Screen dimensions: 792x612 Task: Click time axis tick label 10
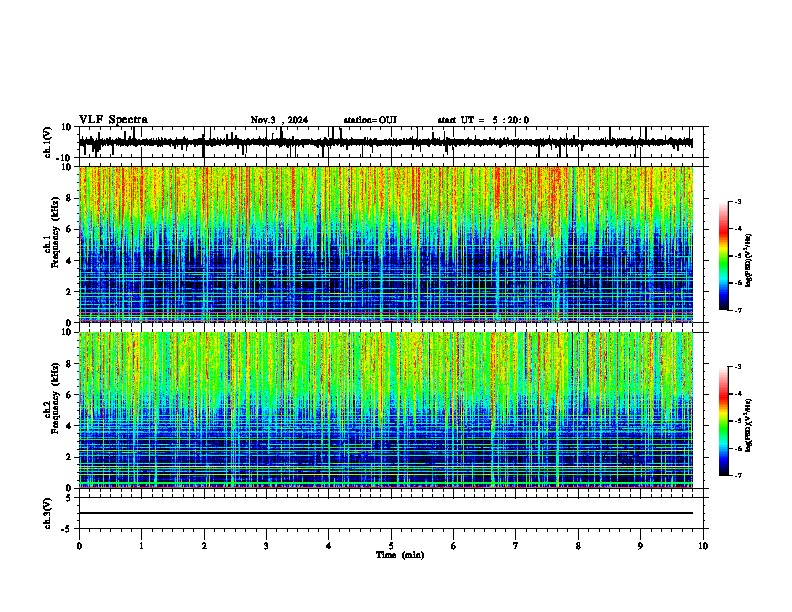[x=703, y=546]
